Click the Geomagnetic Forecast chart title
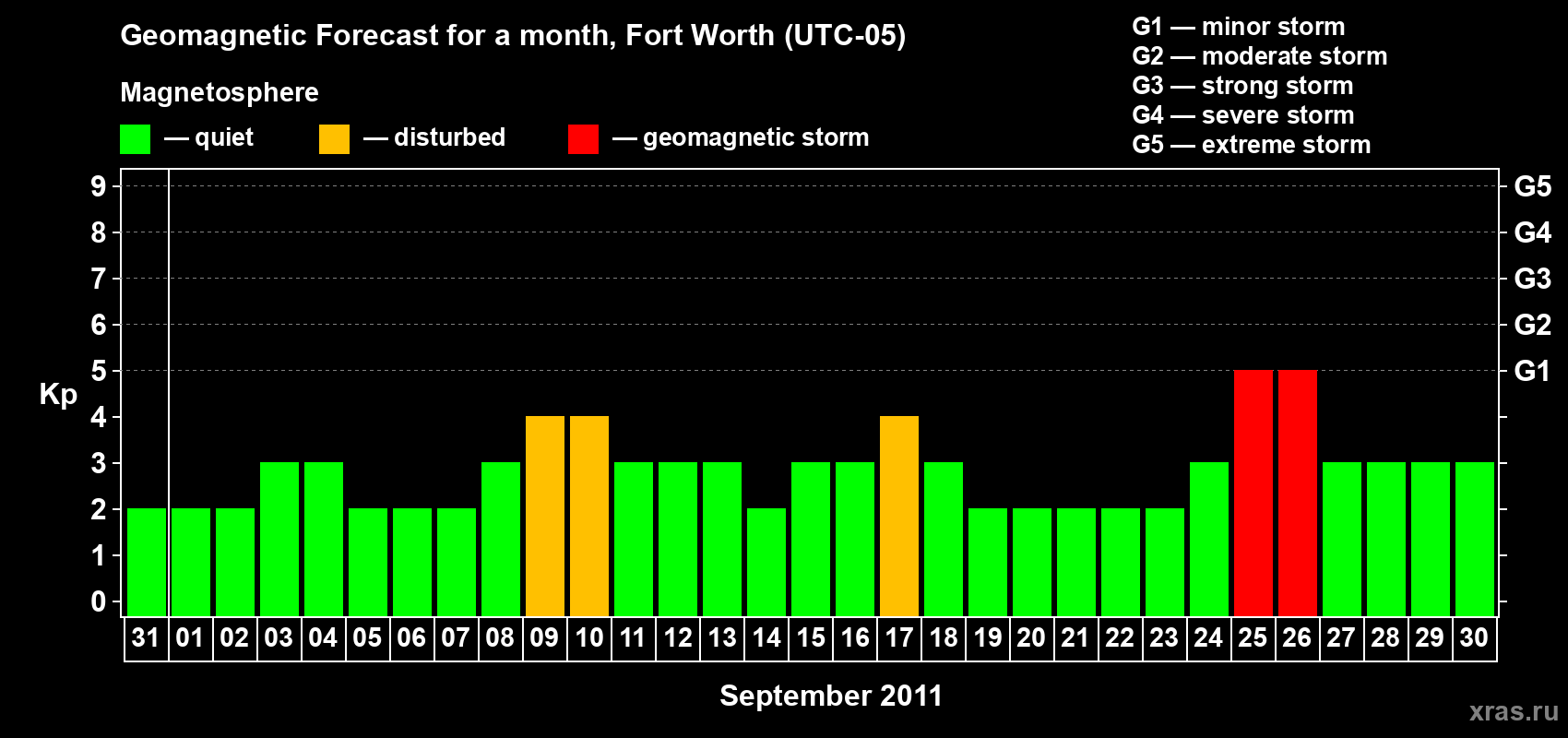 click(513, 36)
